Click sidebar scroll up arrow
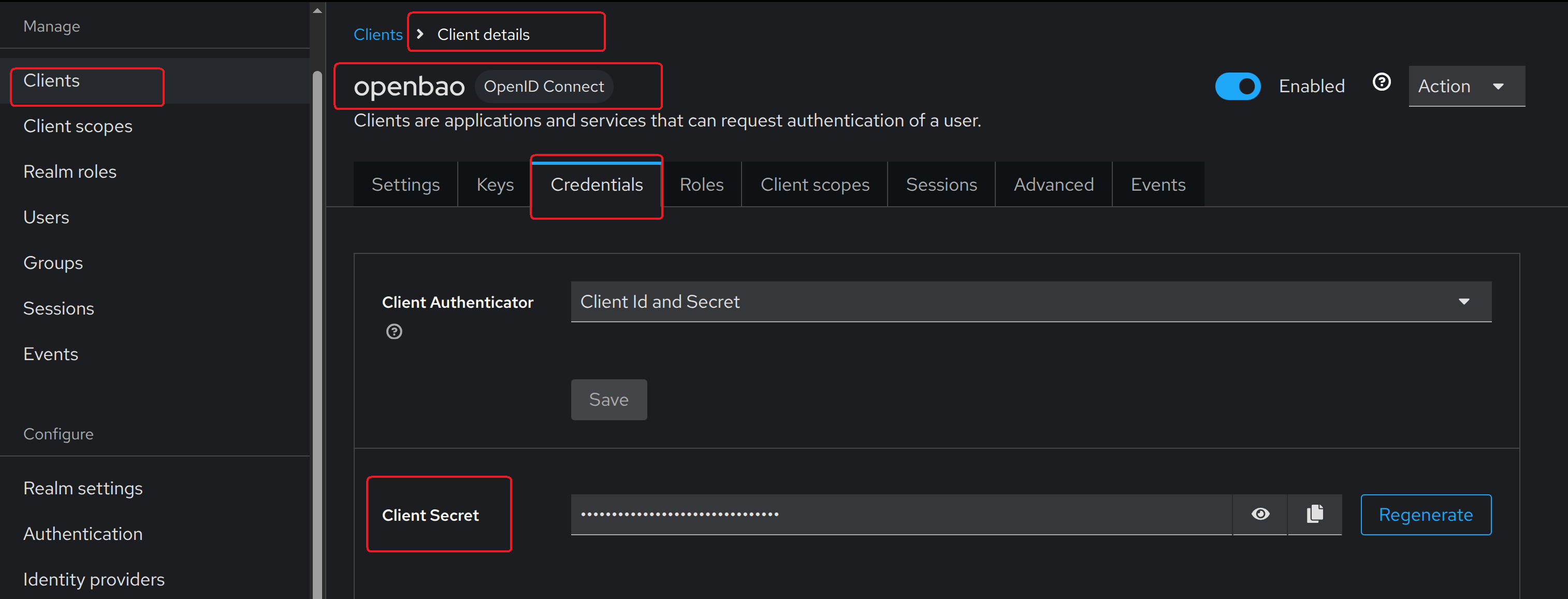 [316, 10]
